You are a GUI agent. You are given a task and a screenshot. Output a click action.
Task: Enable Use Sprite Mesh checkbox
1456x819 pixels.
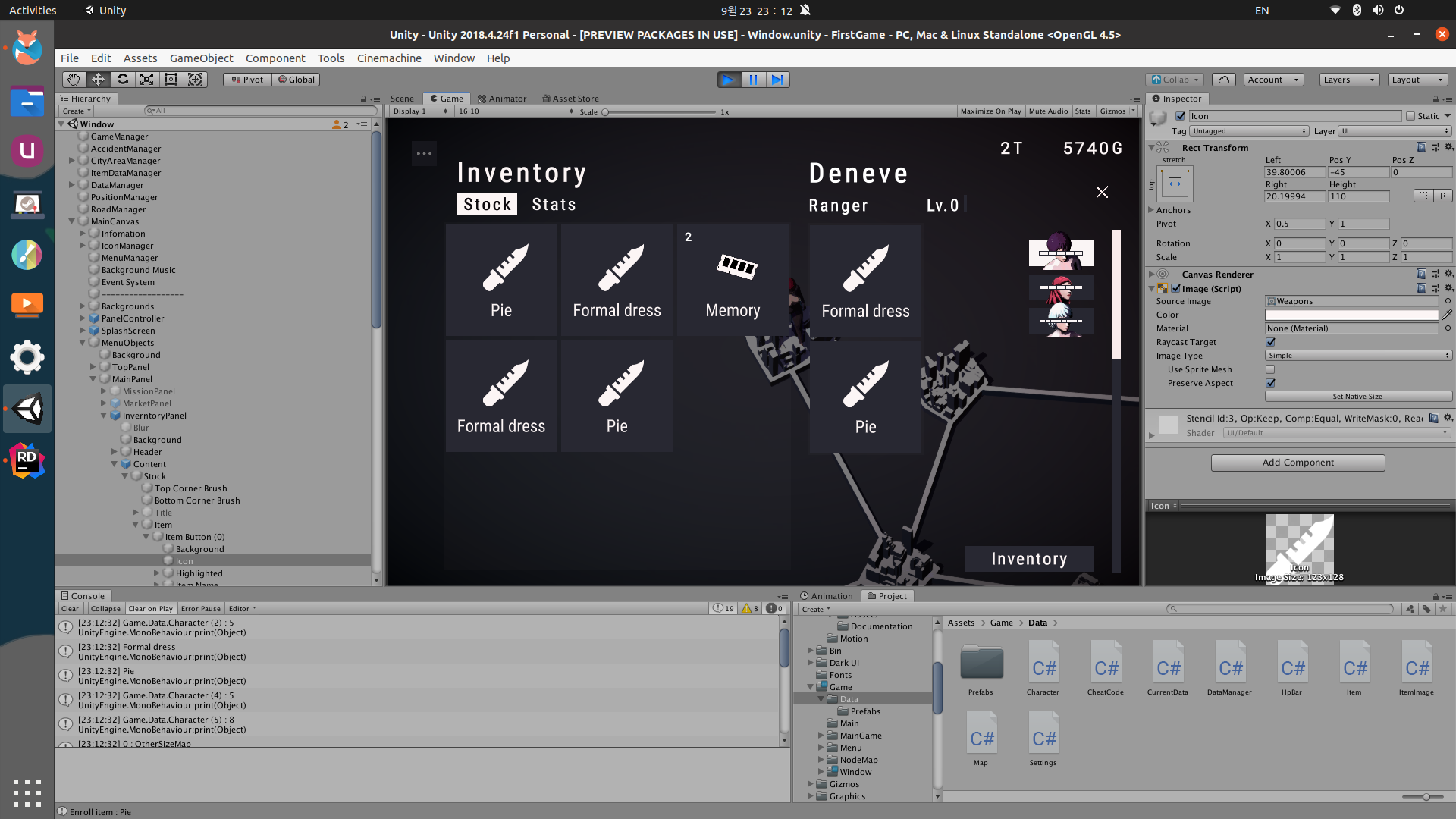(x=1270, y=369)
